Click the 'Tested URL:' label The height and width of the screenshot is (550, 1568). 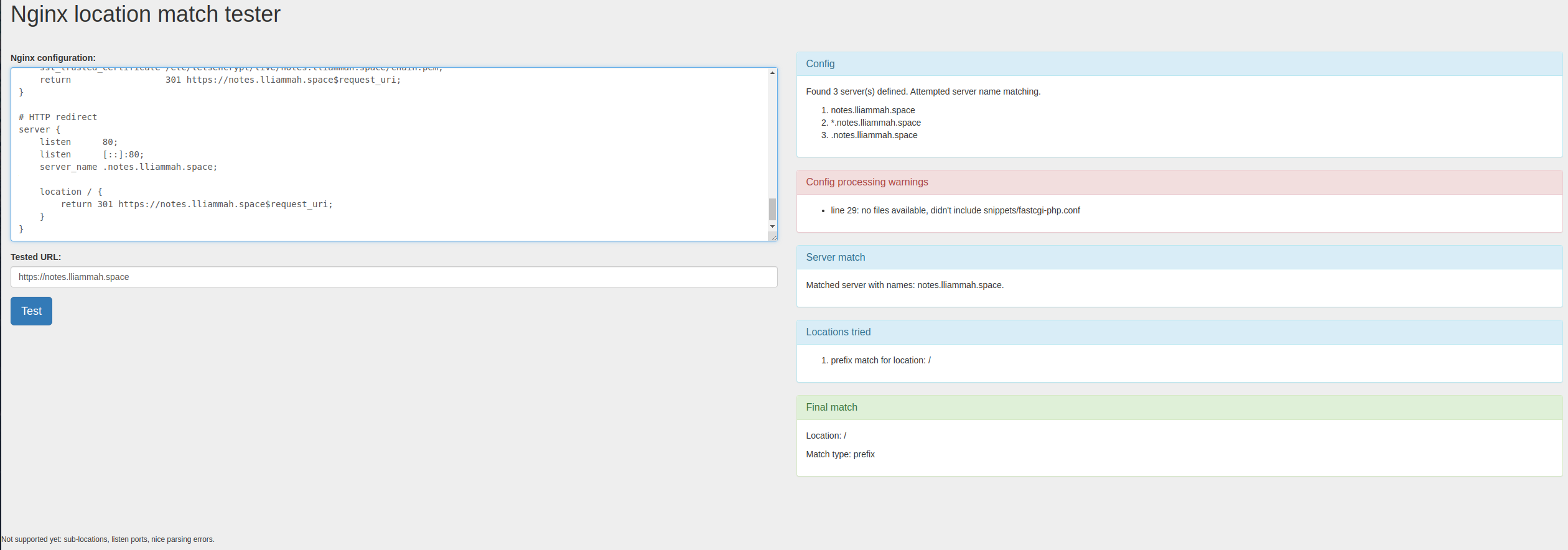click(x=35, y=257)
